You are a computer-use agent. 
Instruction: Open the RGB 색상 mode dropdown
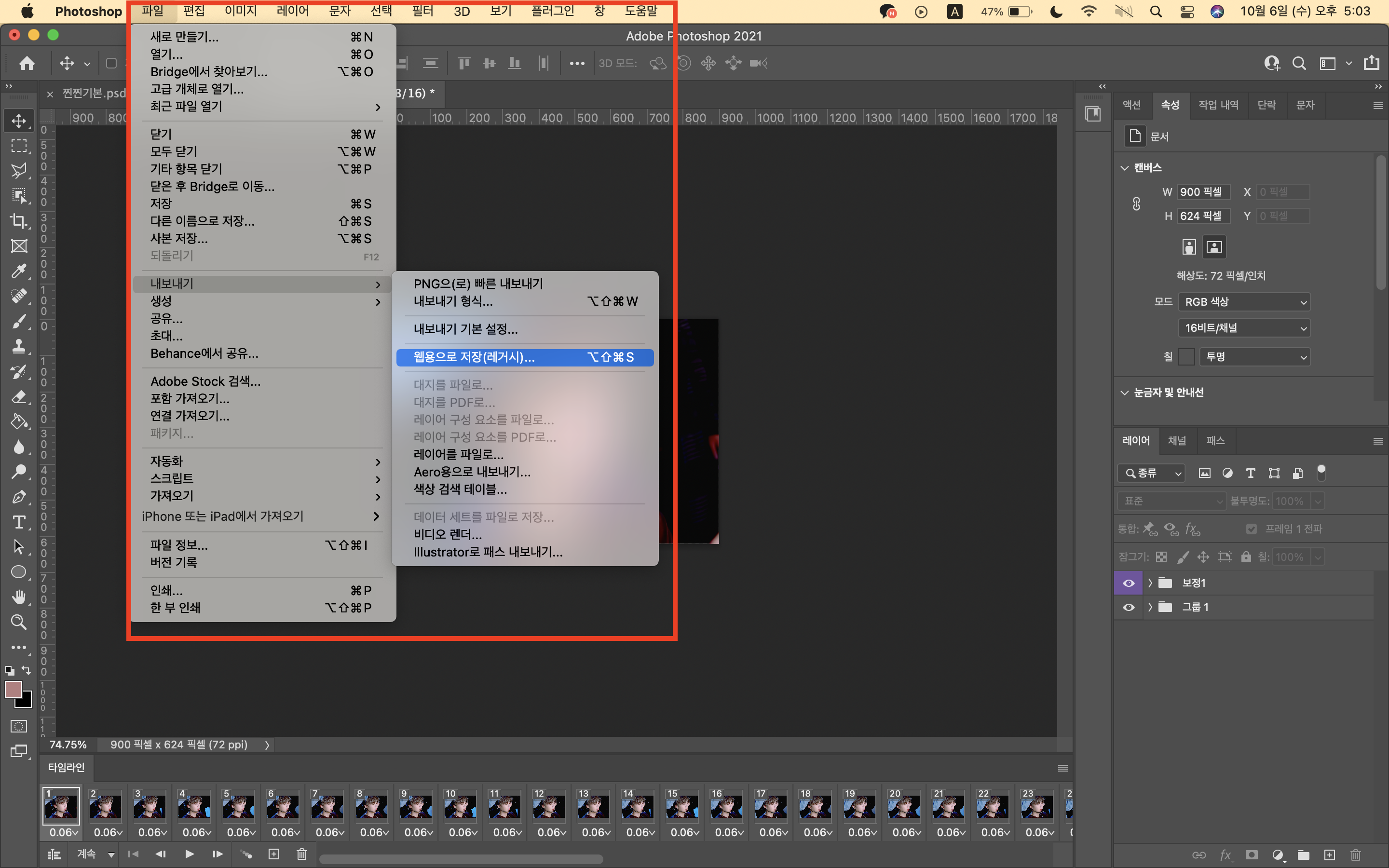point(1244,302)
